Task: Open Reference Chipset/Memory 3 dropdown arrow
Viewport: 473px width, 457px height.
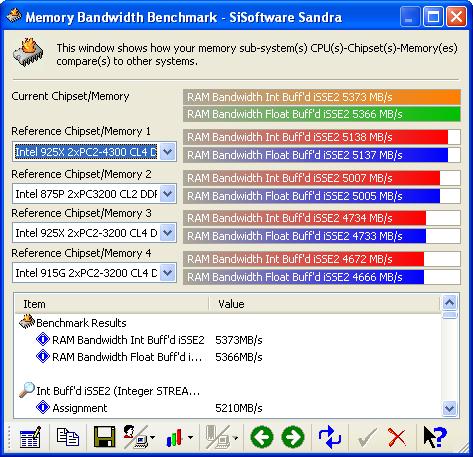Action: click(x=167, y=233)
